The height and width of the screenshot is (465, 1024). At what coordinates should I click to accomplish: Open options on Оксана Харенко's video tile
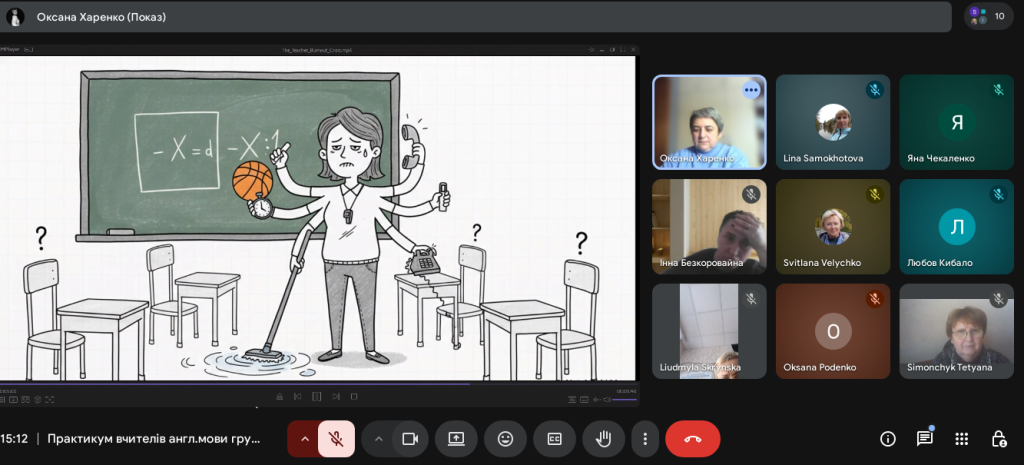(x=750, y=90)
